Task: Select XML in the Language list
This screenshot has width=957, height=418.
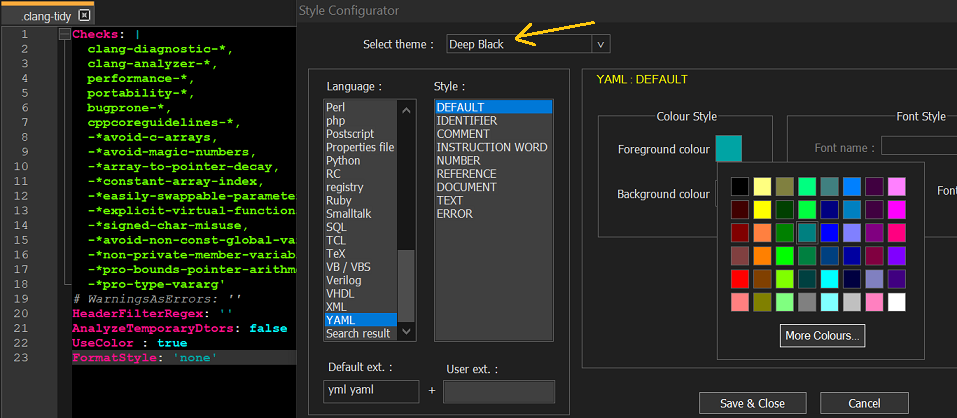Action: [360, 307]
